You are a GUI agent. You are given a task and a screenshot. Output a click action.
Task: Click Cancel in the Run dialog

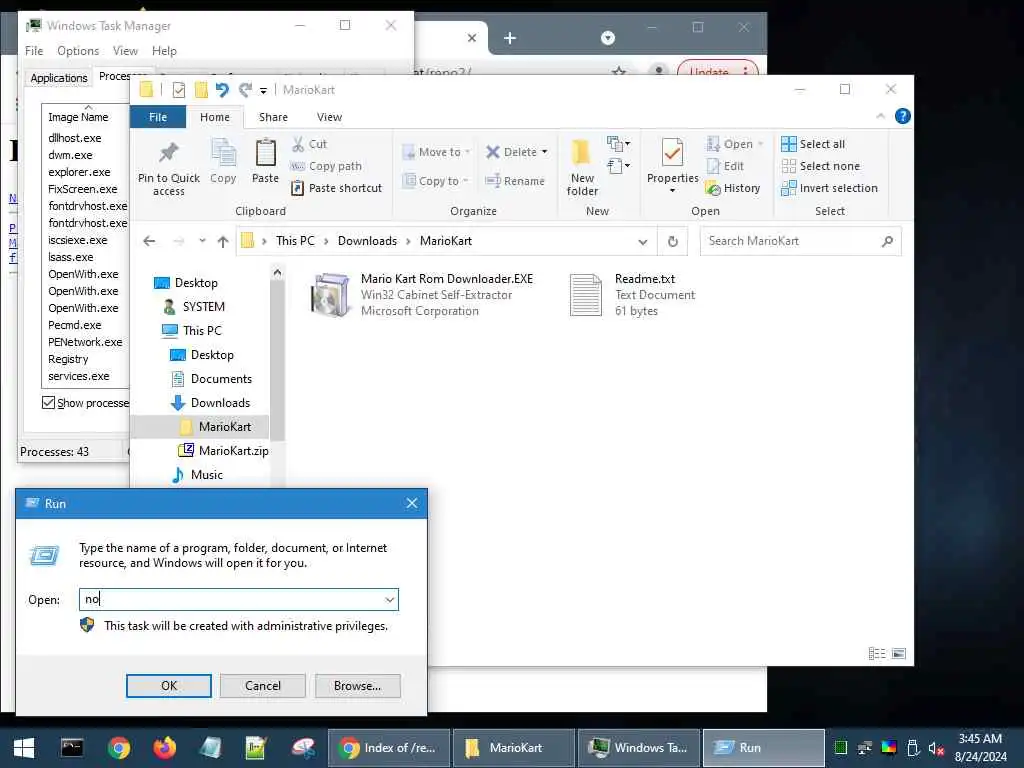pos(263,686)
